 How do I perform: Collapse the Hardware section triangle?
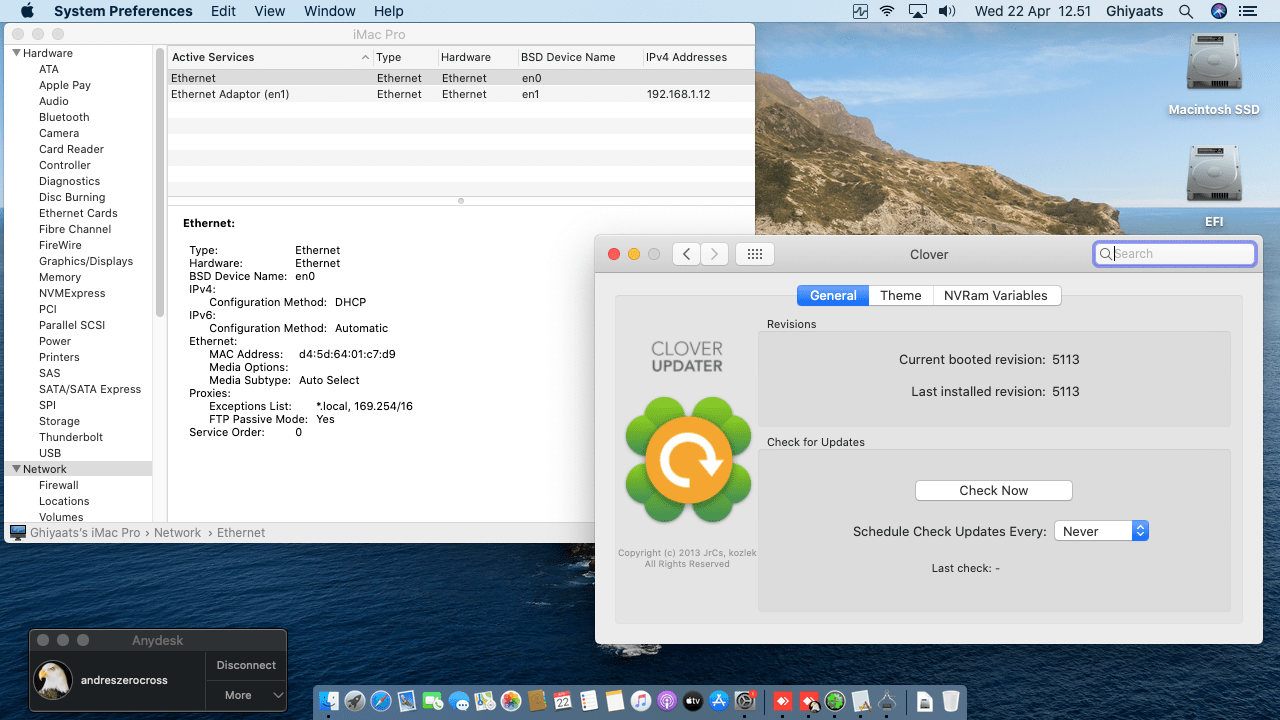16,53
